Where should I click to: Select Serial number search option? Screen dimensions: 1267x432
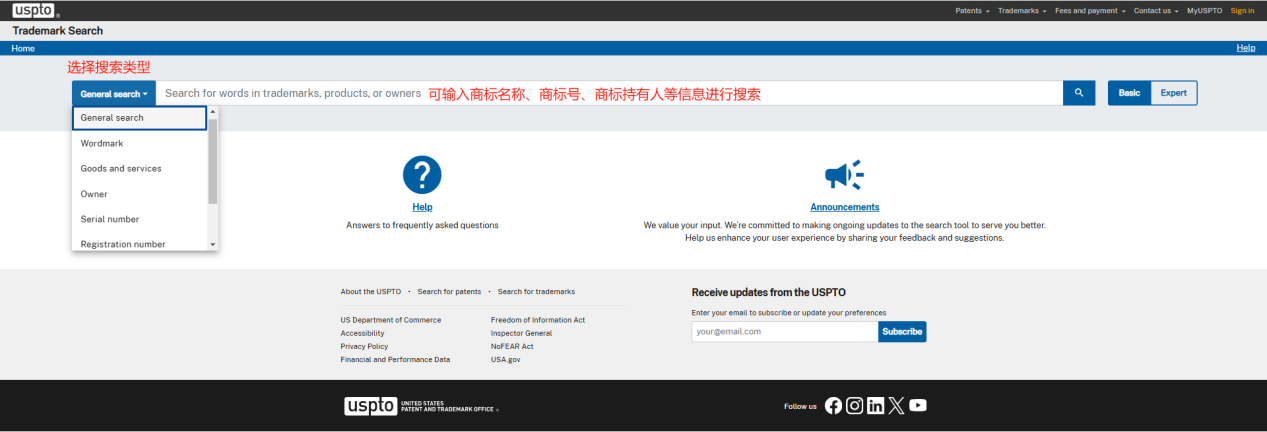tap(139, 219)
